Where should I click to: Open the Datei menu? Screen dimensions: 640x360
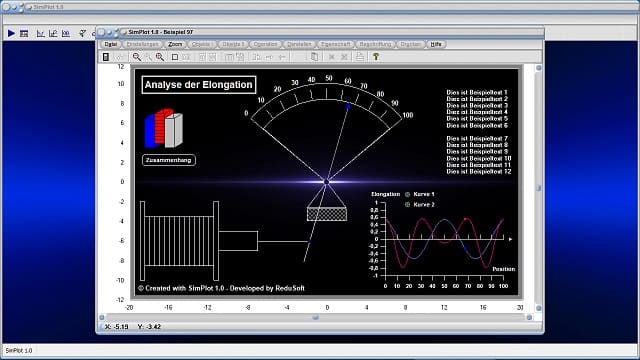click(x=111, y=44)
